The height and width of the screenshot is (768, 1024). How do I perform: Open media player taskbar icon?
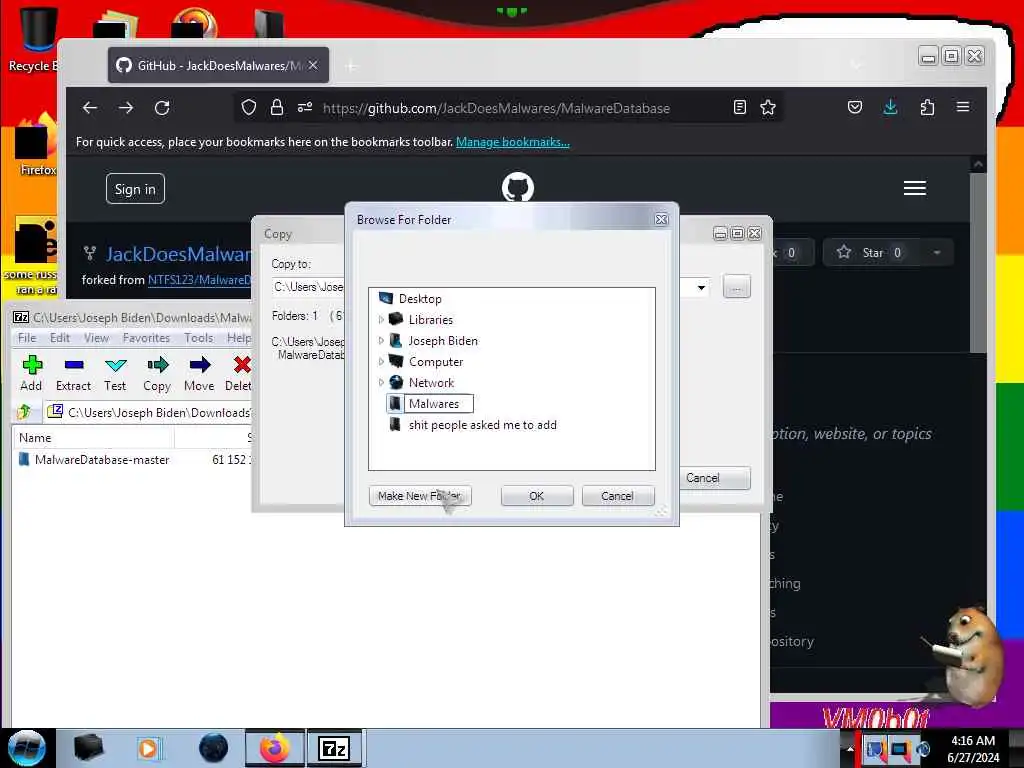pos(149,748)
